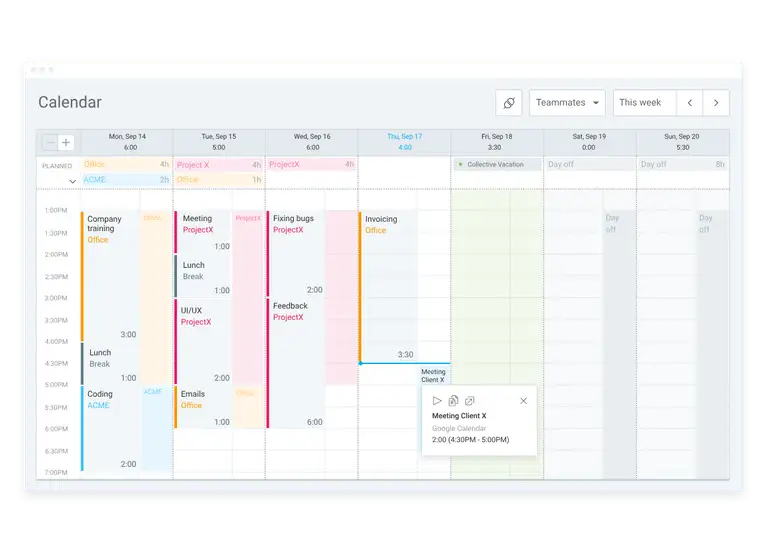
Task: Click the blue ACME planned bar on Monday
Action: [126, 180]
